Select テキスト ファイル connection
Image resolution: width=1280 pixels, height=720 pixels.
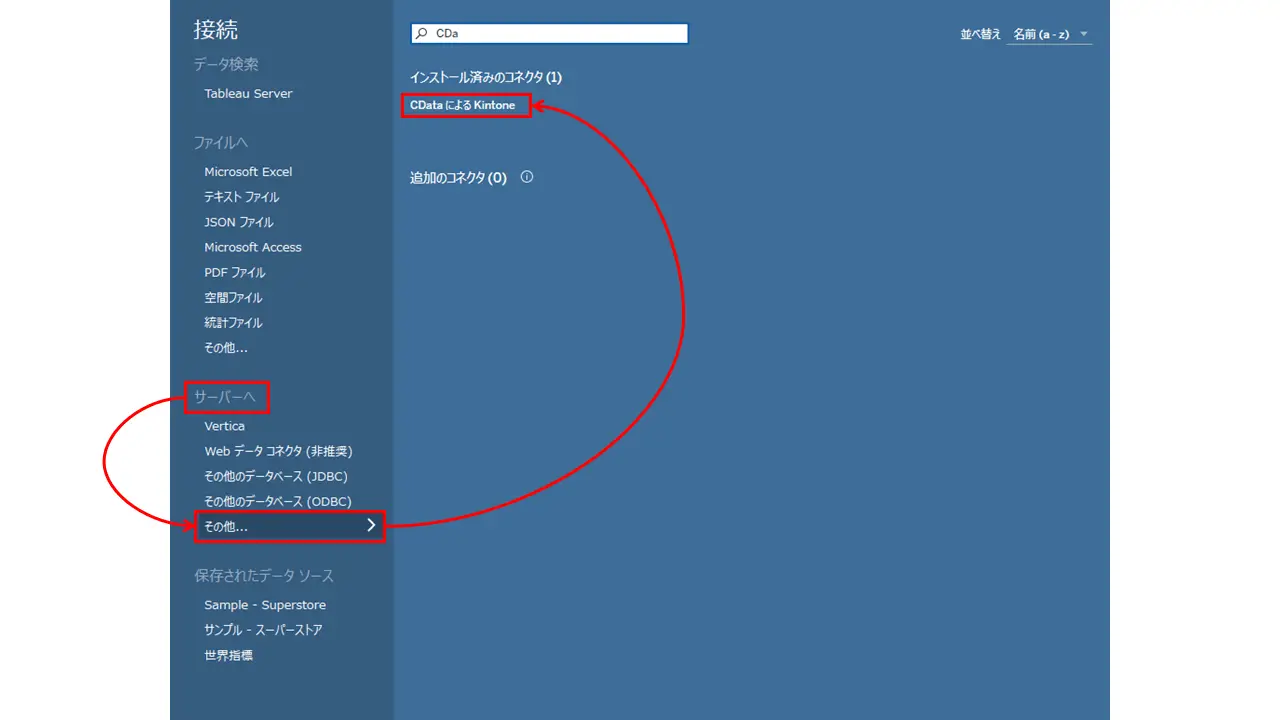242,197
